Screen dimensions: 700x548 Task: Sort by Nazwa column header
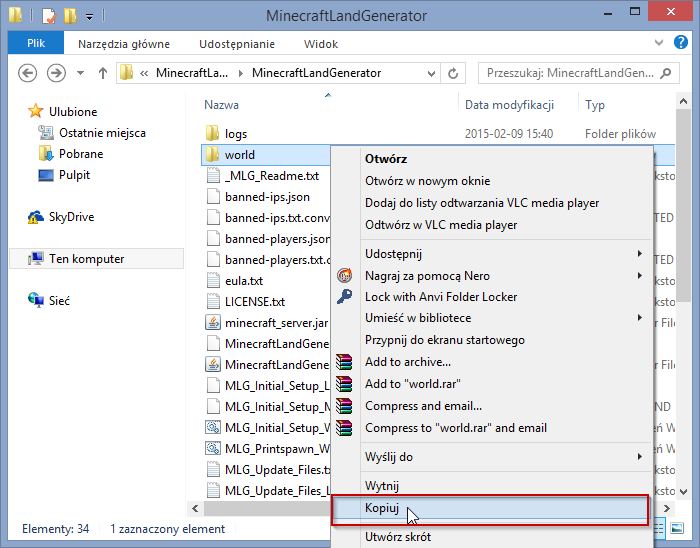coord(221,105)
